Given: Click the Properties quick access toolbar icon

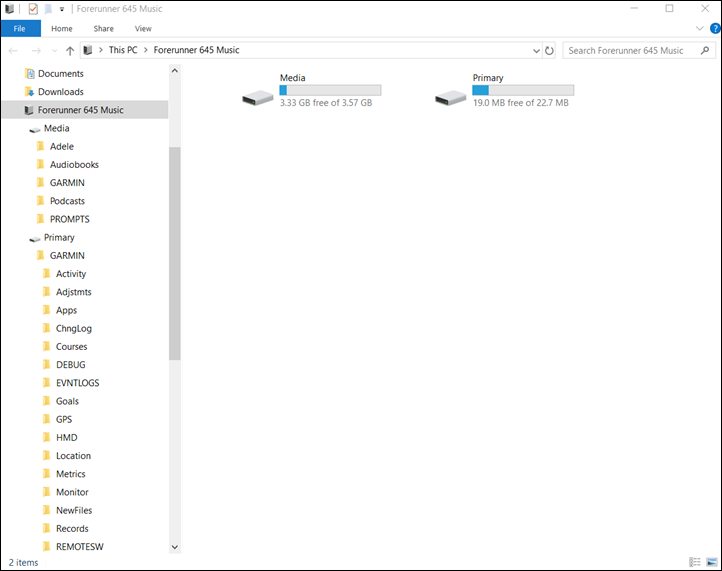Looking at the screenshot, I should 33,9.
